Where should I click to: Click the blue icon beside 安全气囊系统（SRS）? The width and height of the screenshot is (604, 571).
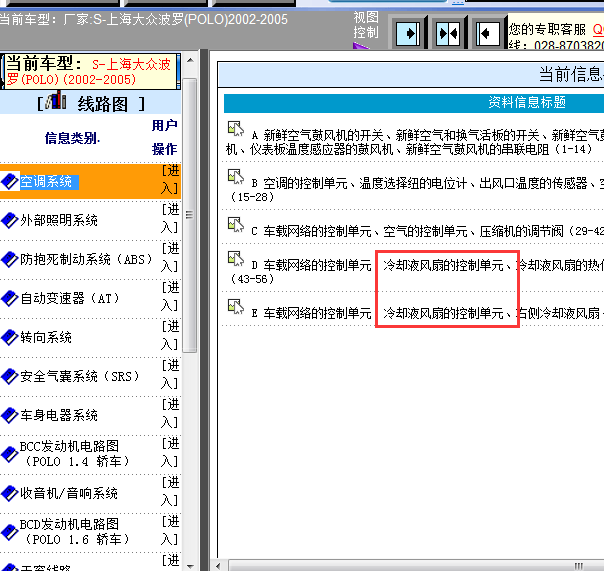(x=10, y=376)
